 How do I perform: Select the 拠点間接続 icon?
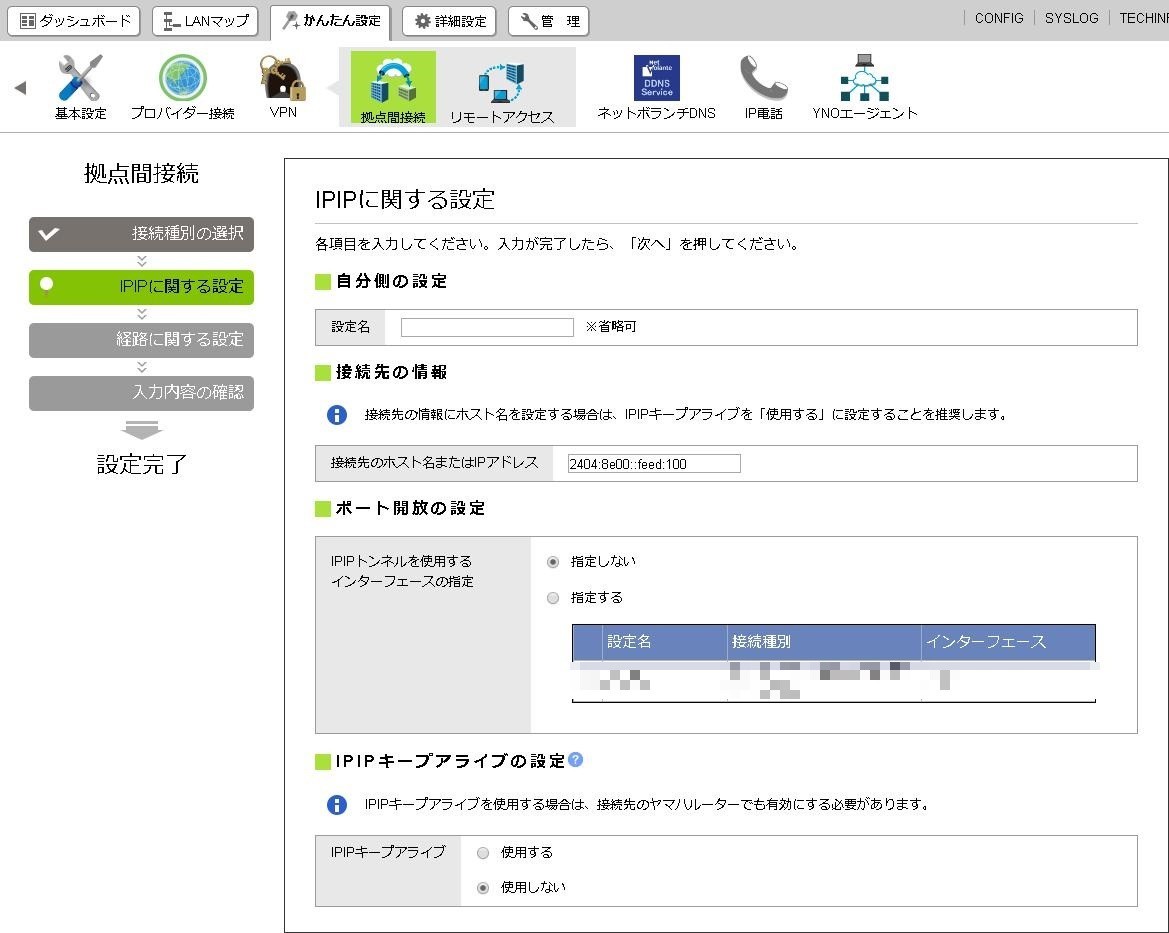[x=393, y=87]
